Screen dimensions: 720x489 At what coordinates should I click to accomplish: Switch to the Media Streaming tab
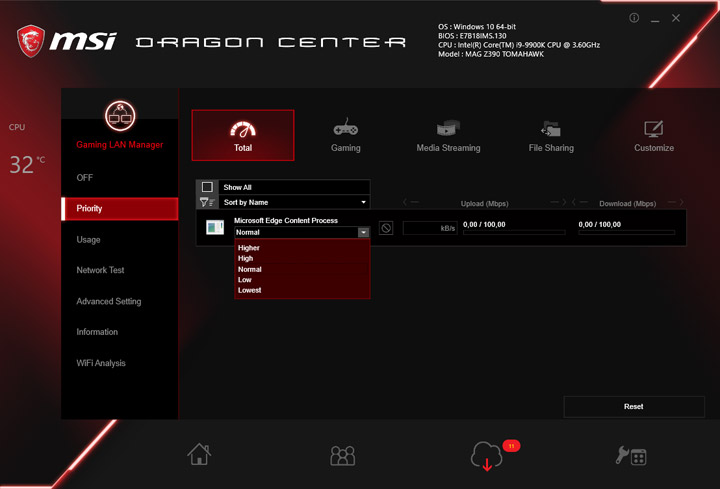pos(448,135)
